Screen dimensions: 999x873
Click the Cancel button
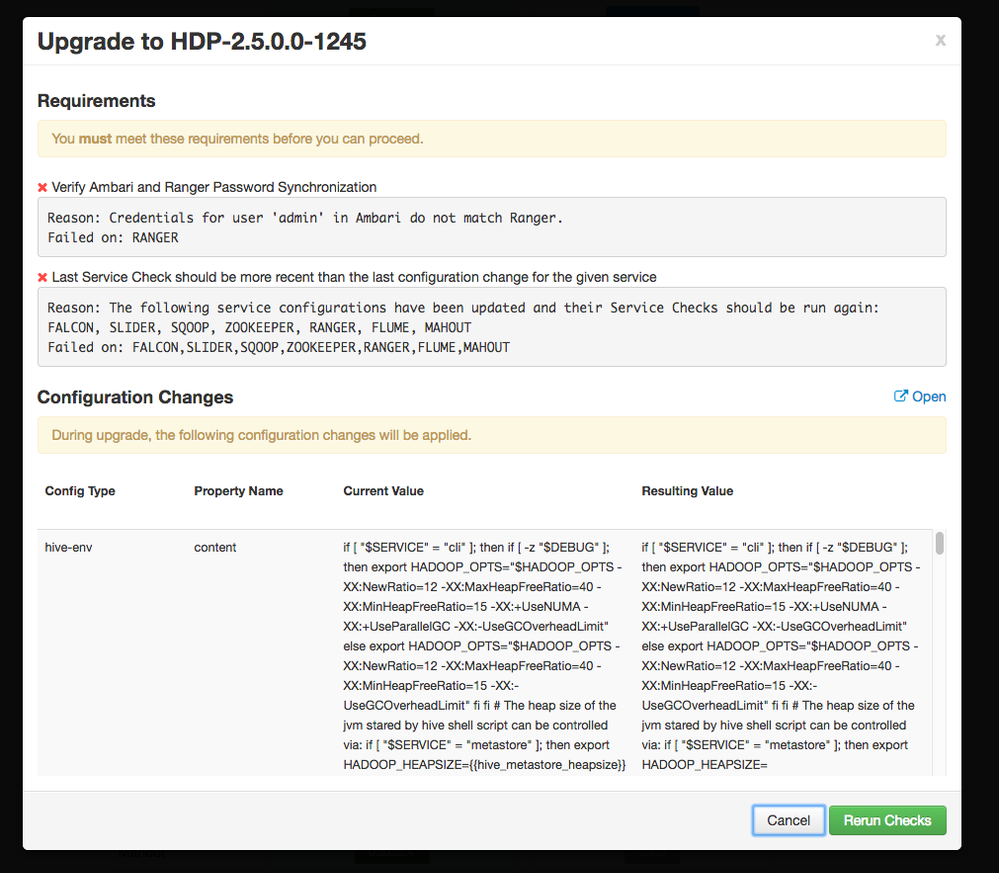[x=788, y=820]
